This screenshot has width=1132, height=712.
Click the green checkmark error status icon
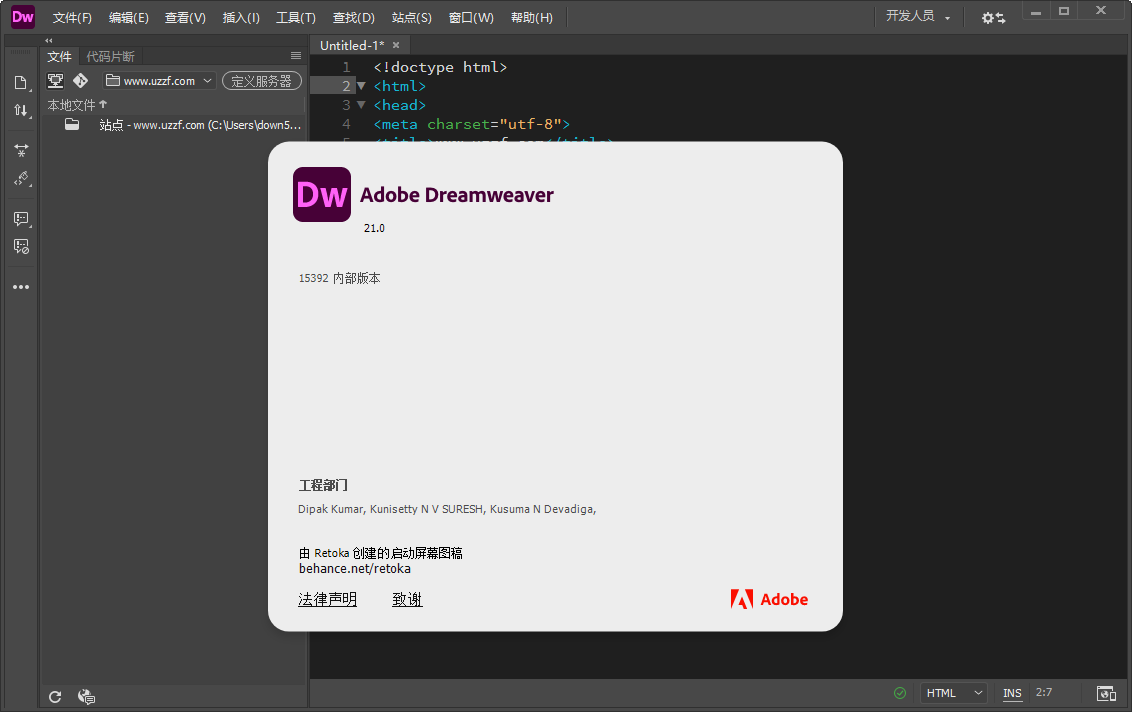[900, 693]
